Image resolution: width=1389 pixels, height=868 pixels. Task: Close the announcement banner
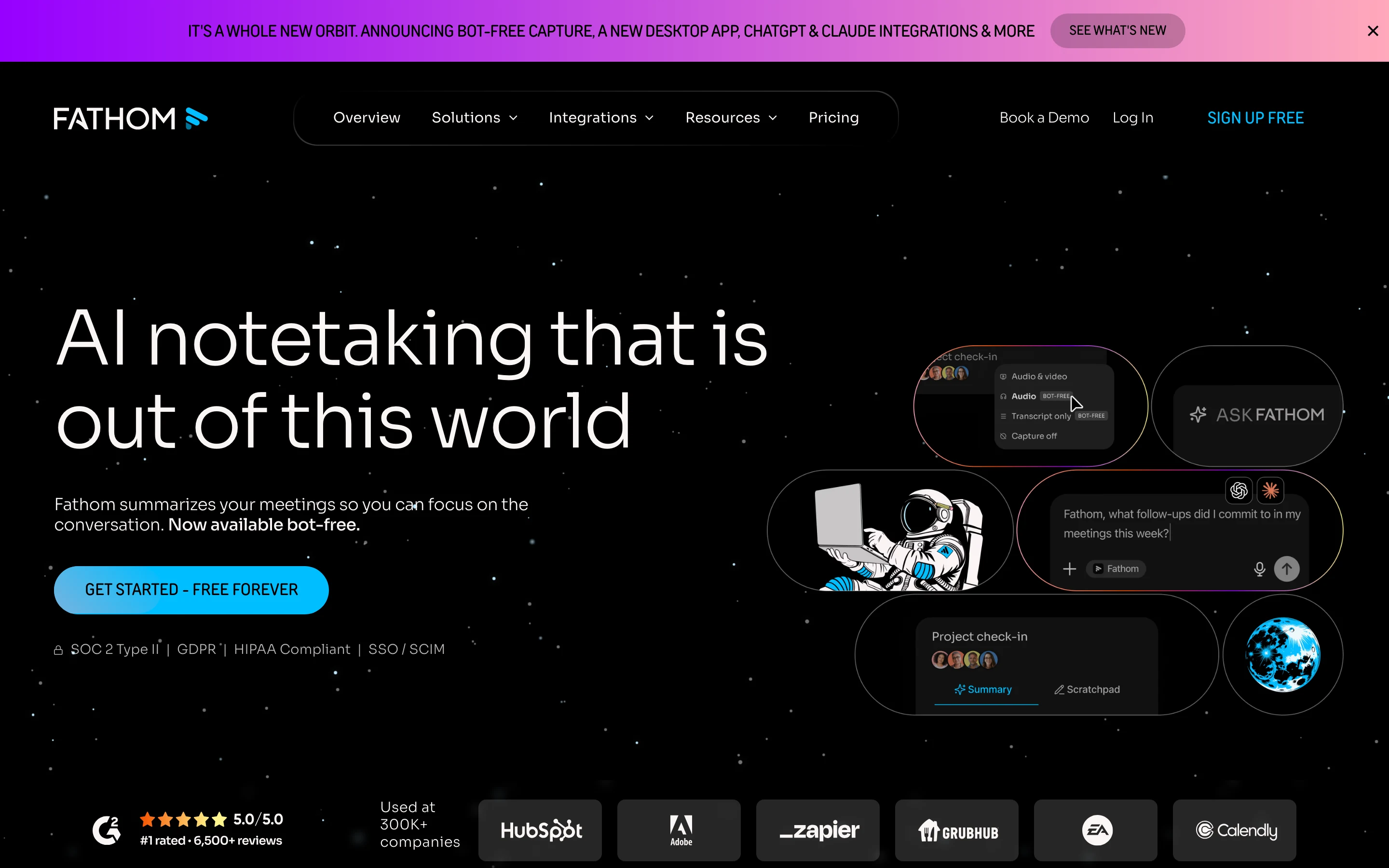click(x=1372, y=31)
